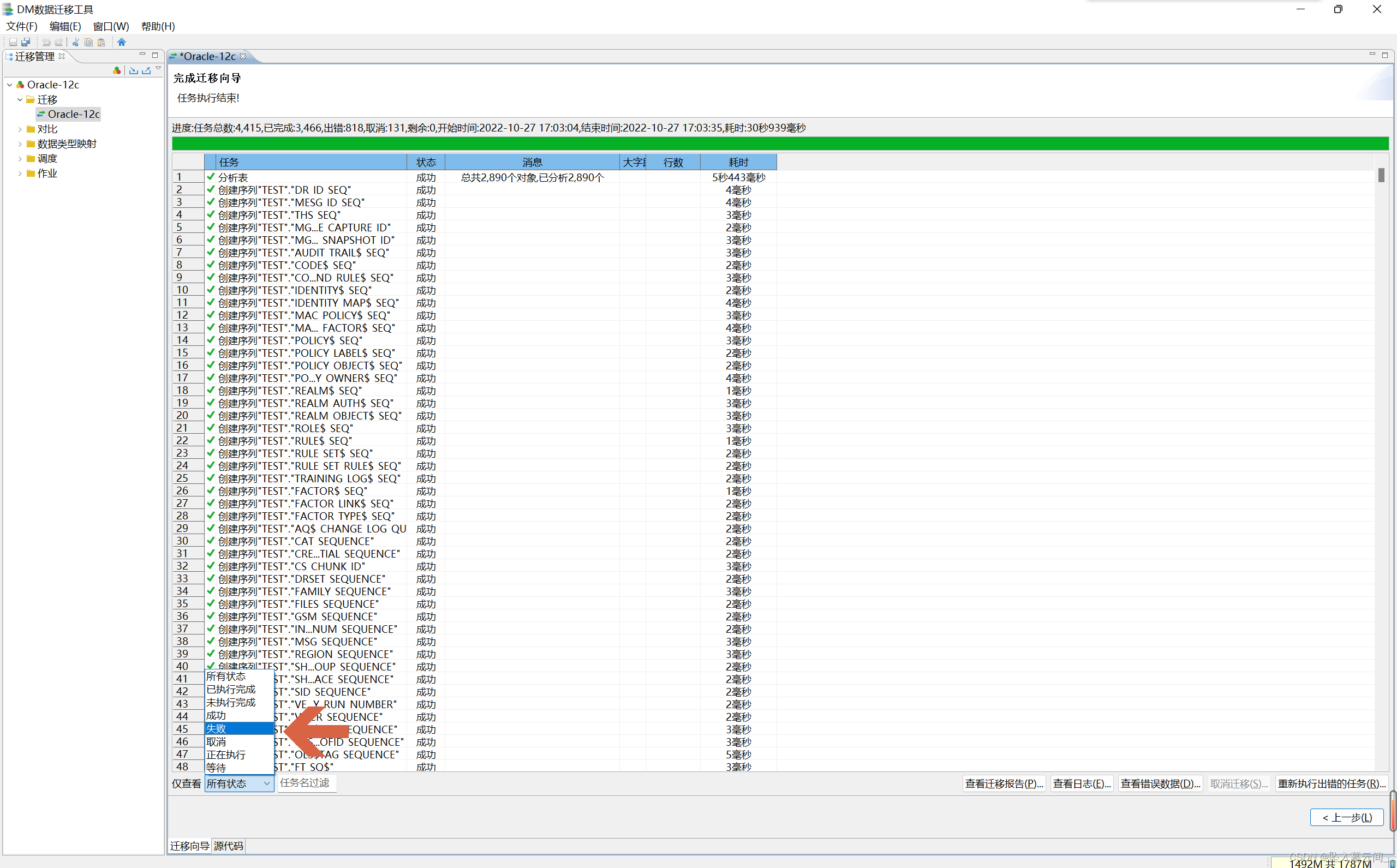The image size is (1397, 868).
Task: Click the Undo arrow icon
Action: coord(46,43)
